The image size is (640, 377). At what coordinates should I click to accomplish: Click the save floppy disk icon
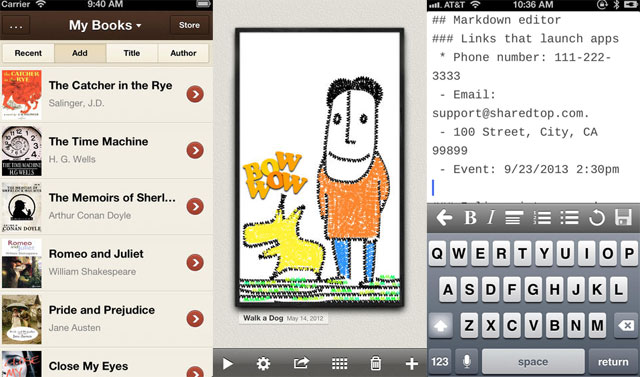[623, 217]
